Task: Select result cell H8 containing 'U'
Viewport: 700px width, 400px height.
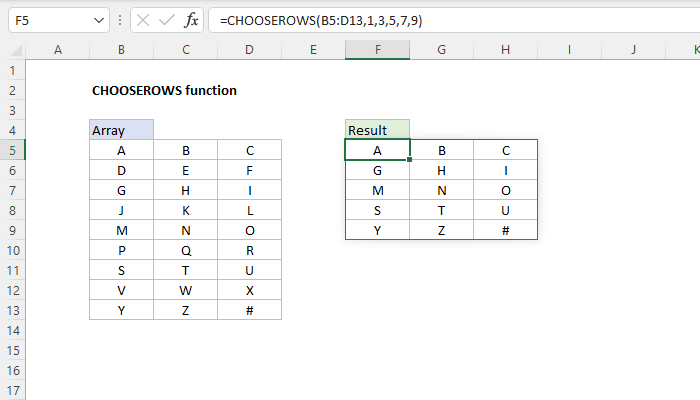Action: click(505, 210)
